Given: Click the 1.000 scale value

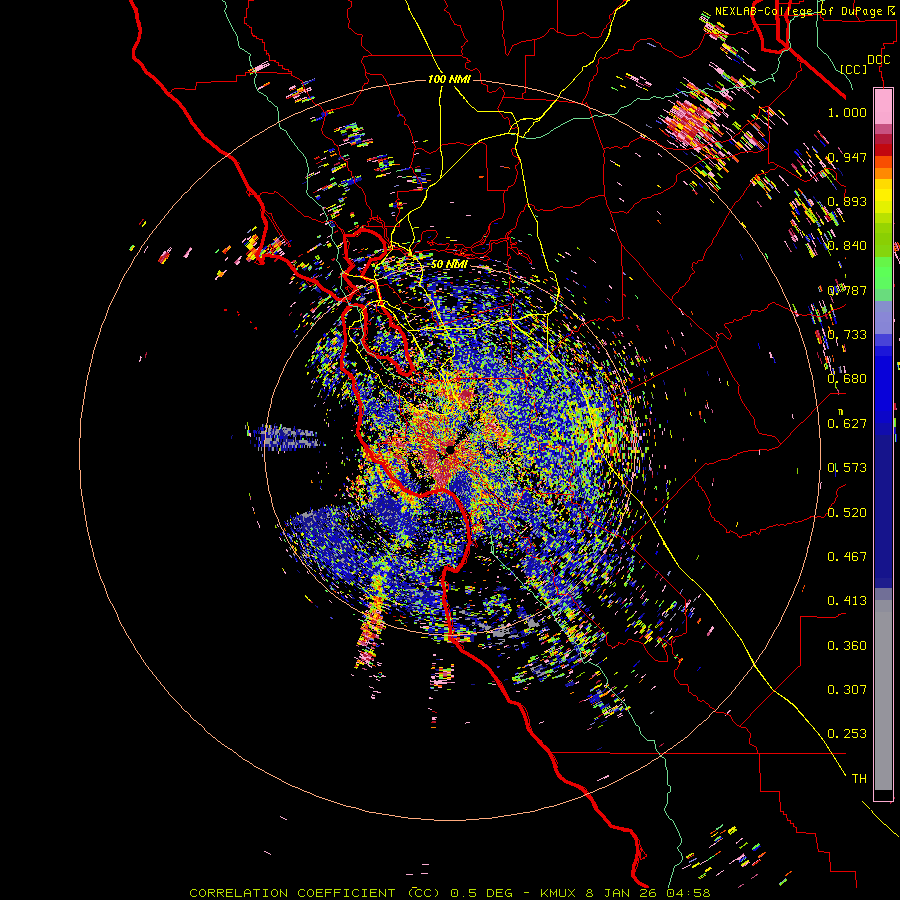Looking at the screenshot, I should pos(847,112).
